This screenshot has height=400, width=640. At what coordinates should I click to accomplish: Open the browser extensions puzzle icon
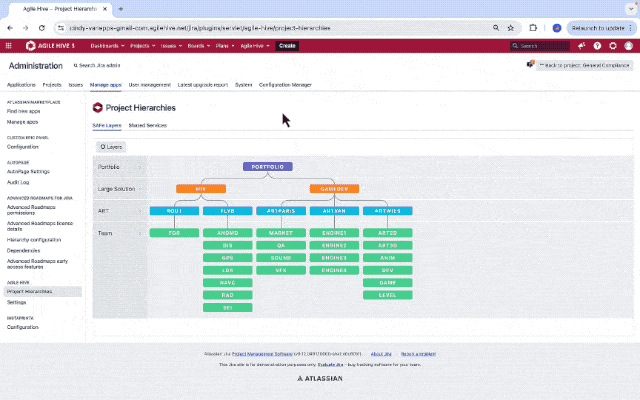(x=533, y=28)
